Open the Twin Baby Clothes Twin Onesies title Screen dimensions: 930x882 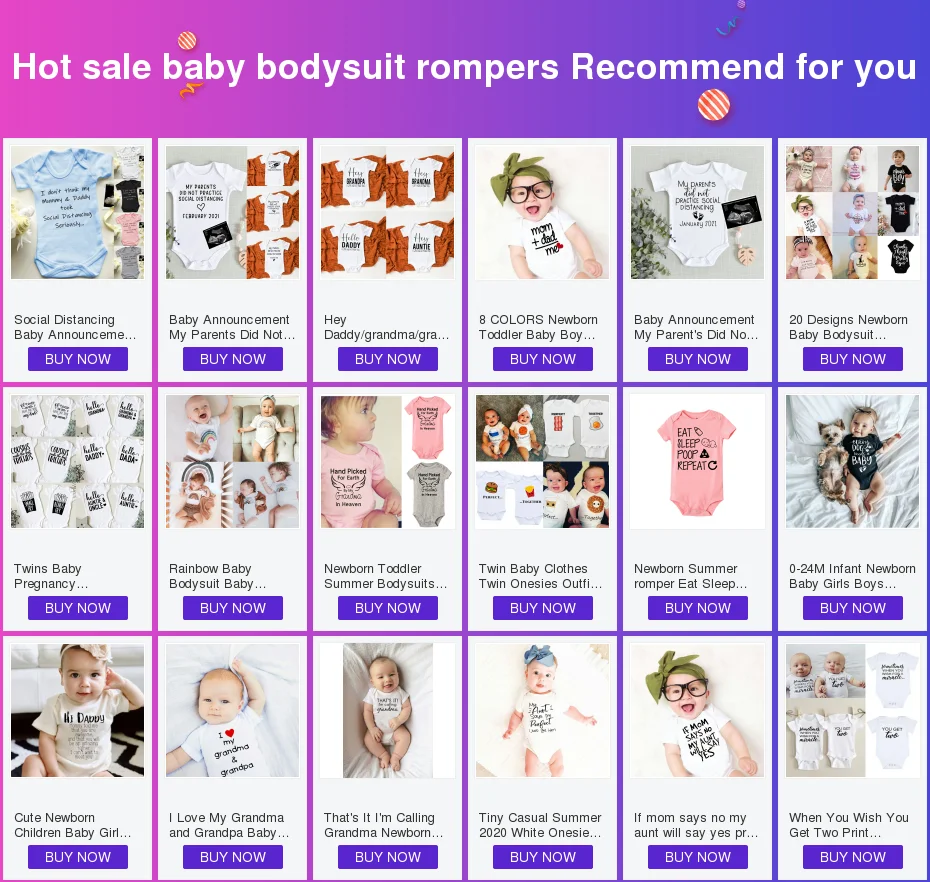point(540,576)
